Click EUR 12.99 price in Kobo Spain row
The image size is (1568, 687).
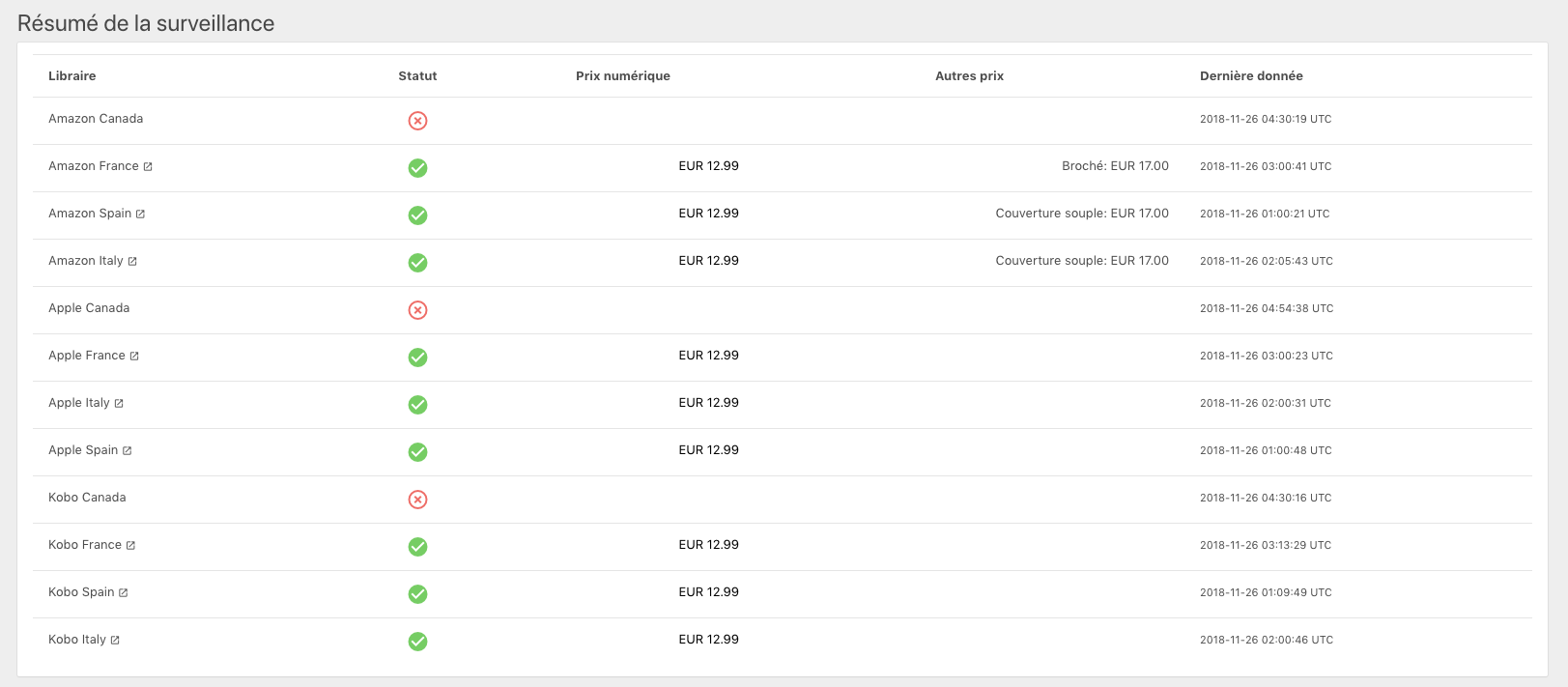click(708, 592)
